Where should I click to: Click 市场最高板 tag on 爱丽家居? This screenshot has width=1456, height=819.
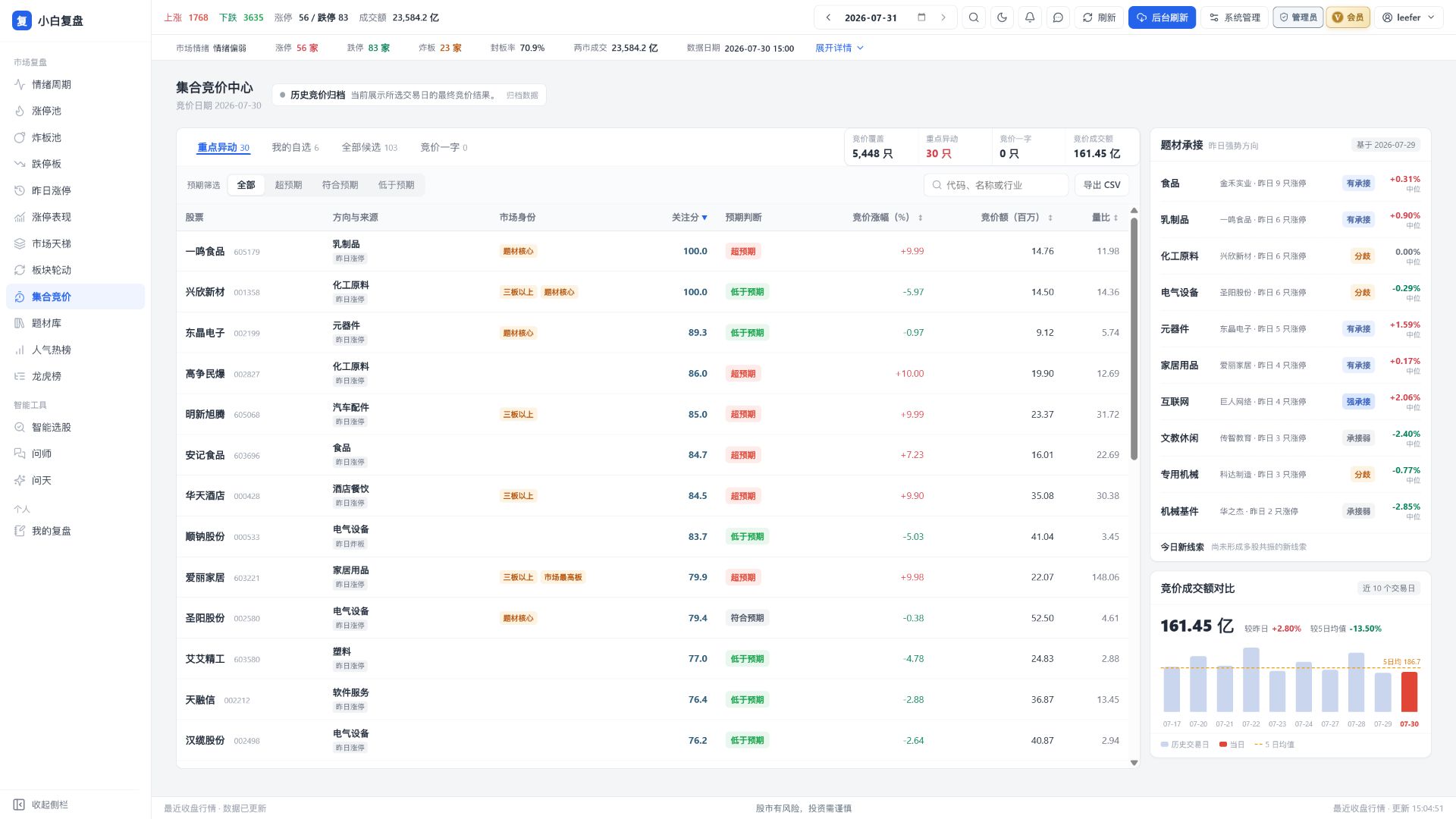click(x=563, y=577)
